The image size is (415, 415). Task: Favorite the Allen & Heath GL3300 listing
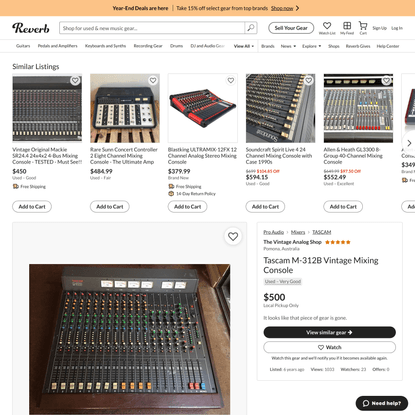[386, 80]
